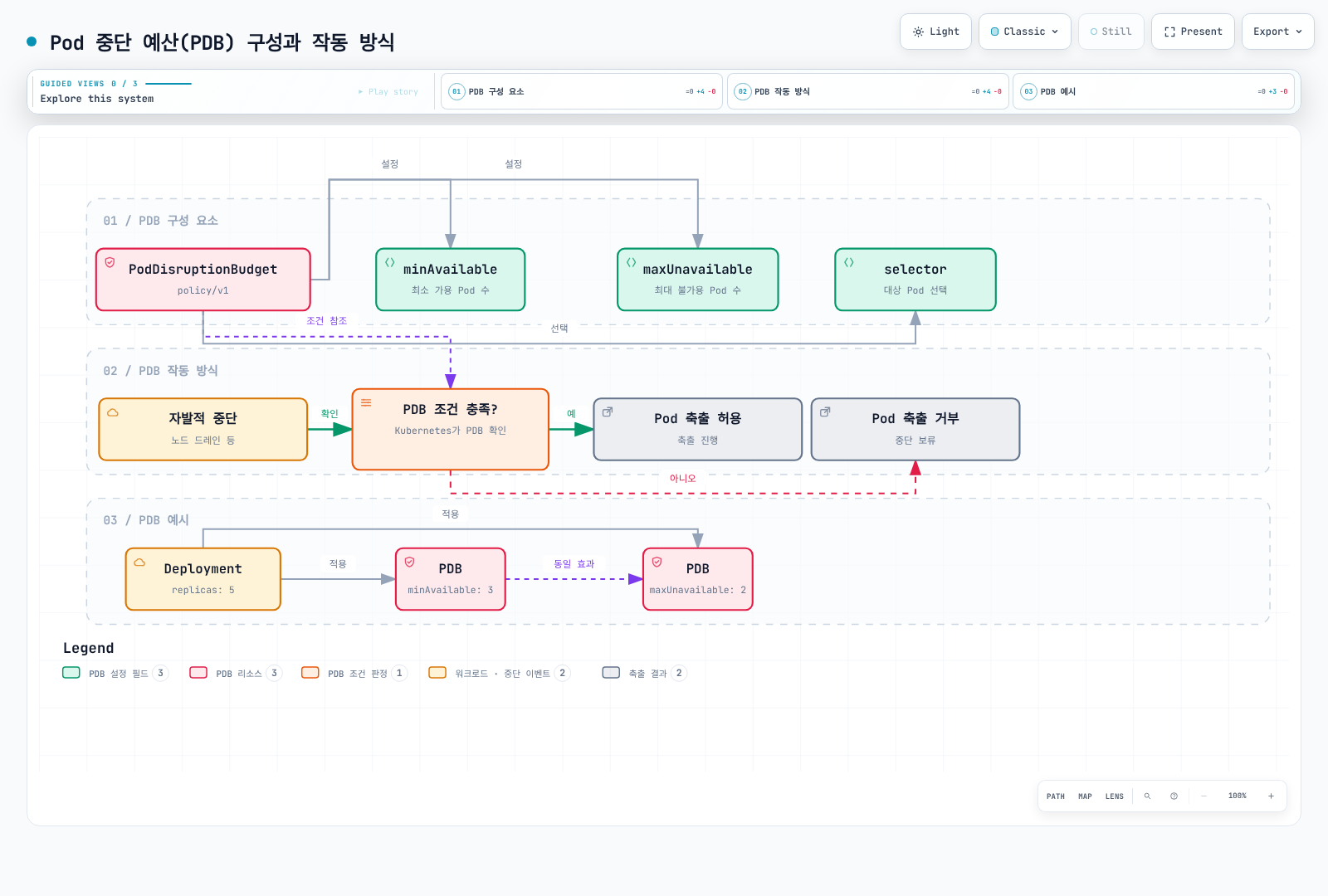The image size is (1328, 896).
Task: Open the search magnifier in bottom toolbar
Action: (x=1147, y=796)
